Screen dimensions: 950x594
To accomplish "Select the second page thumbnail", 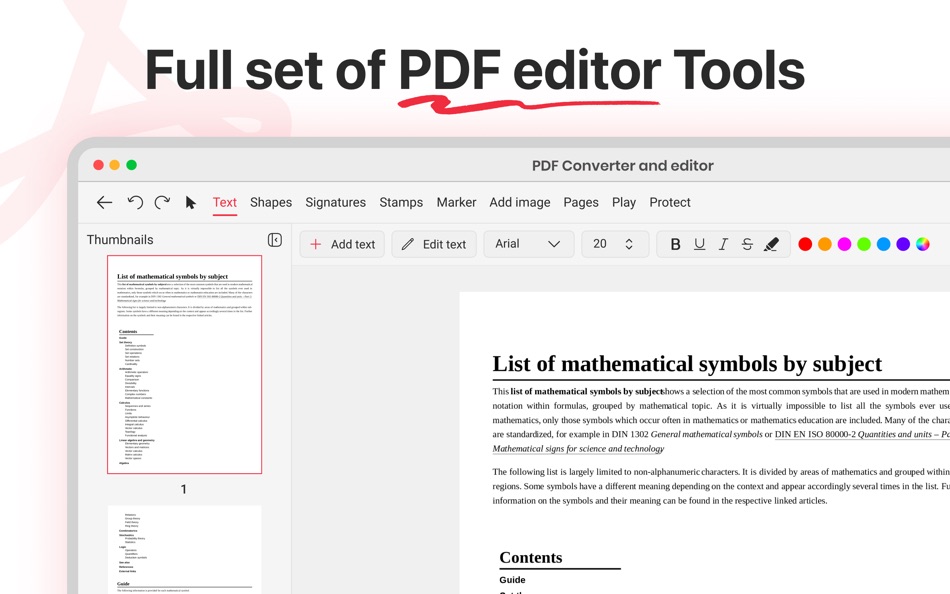I will point(184,549).
